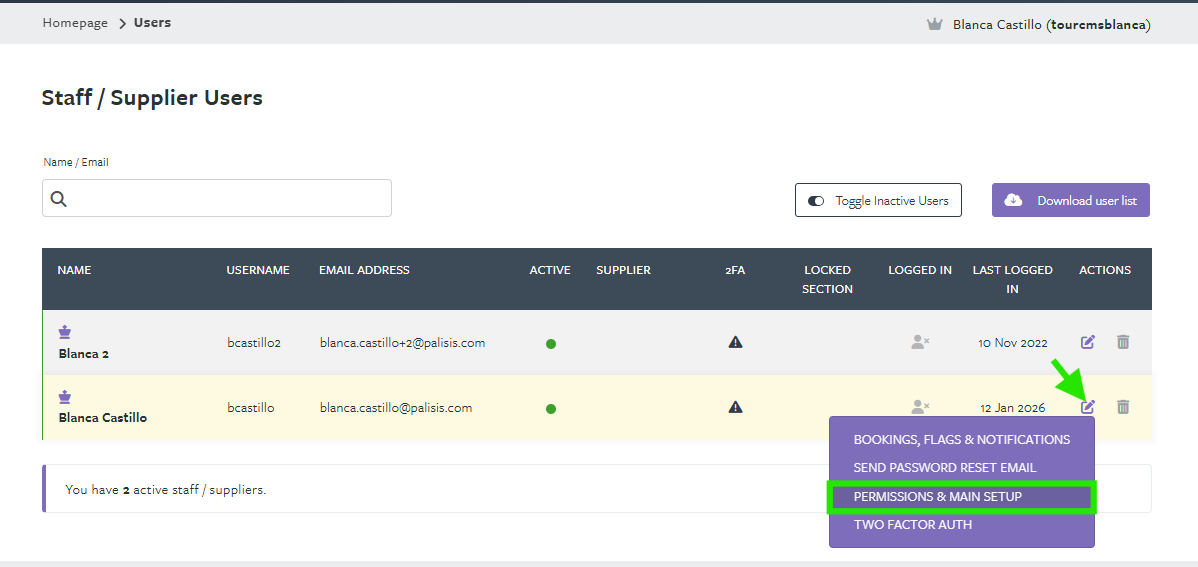Go to Homepage breadcrumb
Viewport: 1198px width, 567px height.
click(x=75, y=23)
